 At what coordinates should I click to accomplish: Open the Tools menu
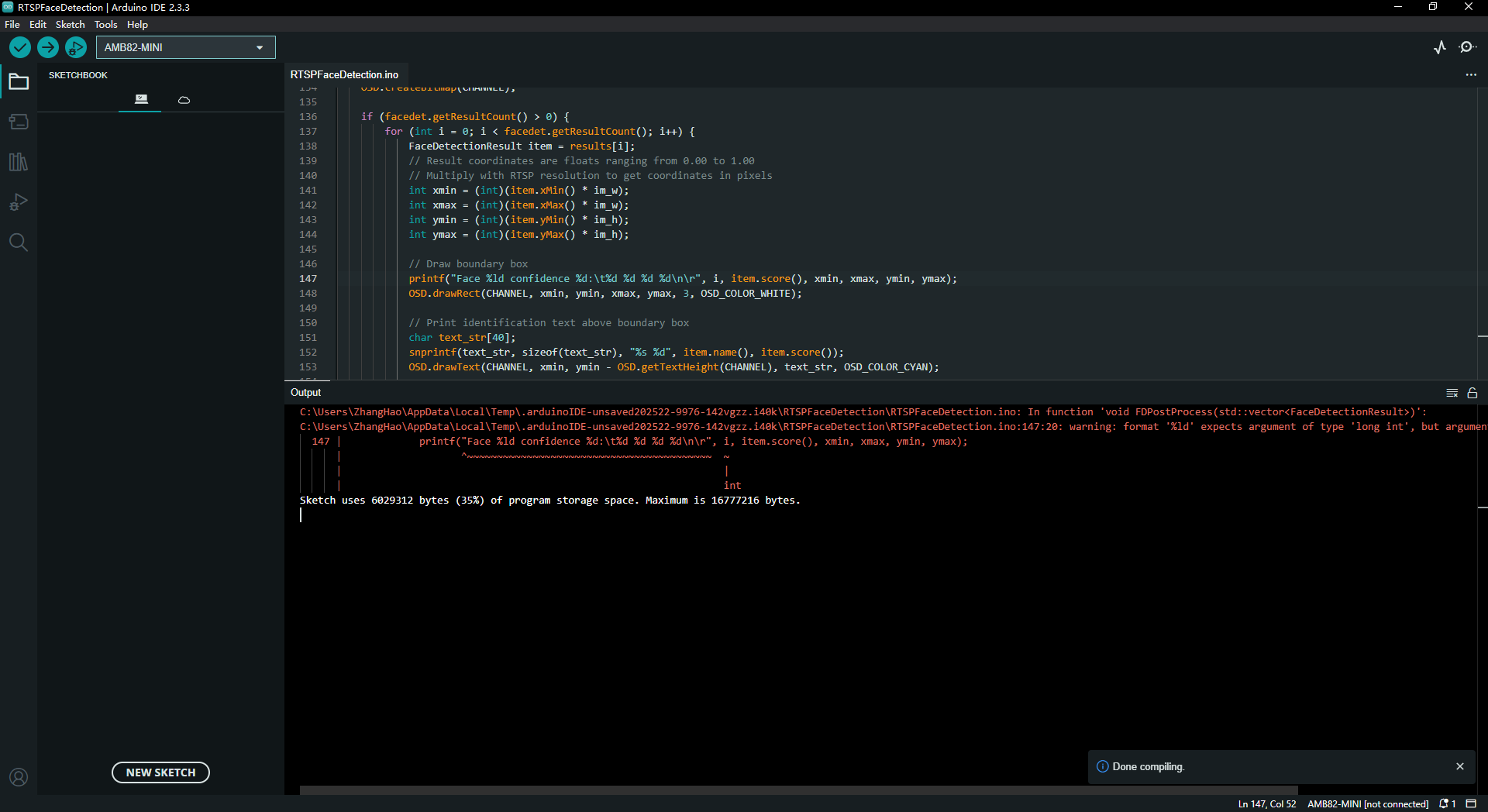point(106,25)
